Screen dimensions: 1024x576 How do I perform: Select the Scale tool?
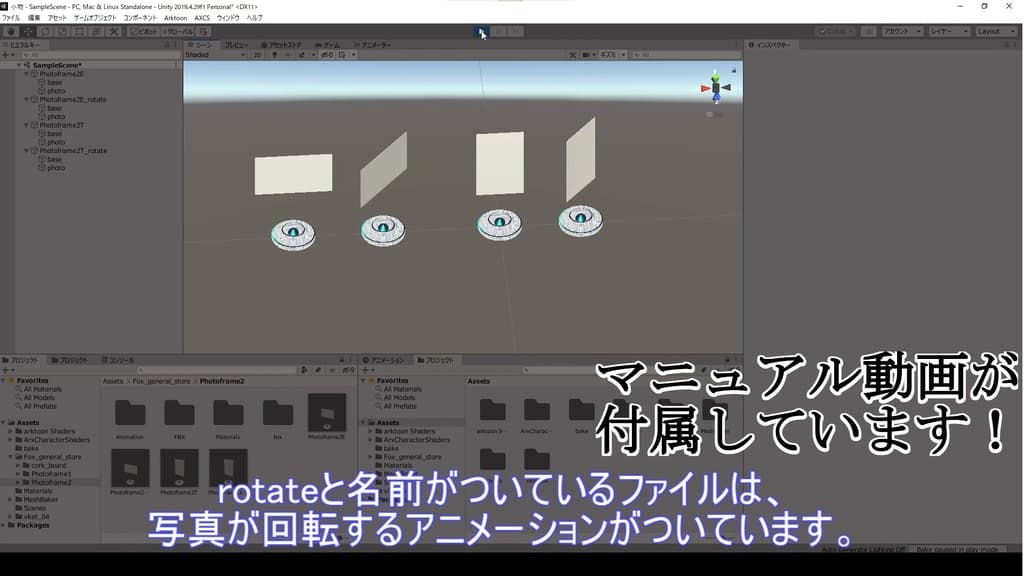[63, 31]
